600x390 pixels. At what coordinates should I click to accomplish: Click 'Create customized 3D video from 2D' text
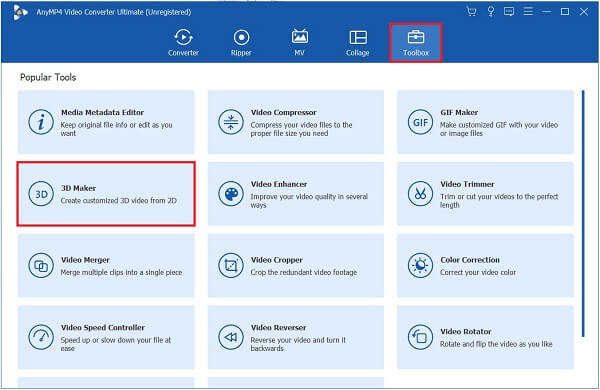click(x=119, y=201)
